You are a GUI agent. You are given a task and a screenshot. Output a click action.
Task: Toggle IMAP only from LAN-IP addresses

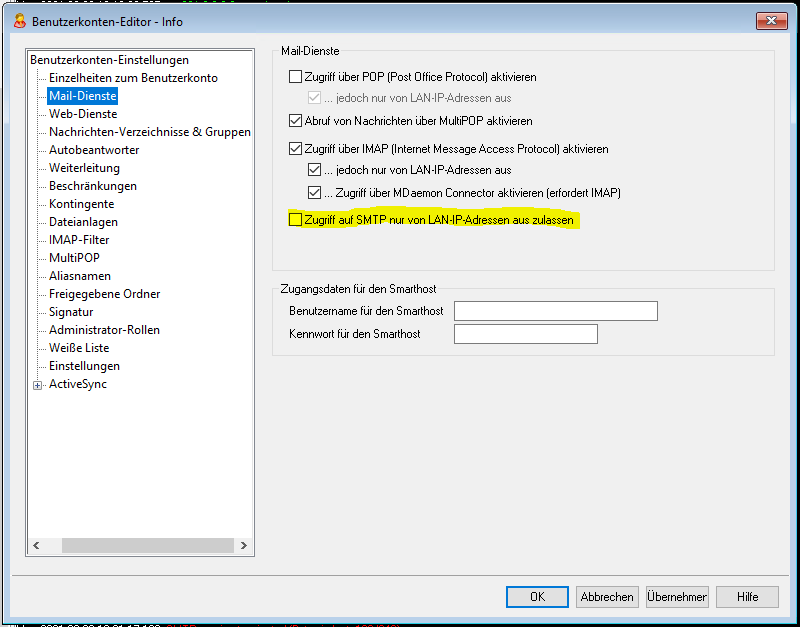click(x=315, y=171)
